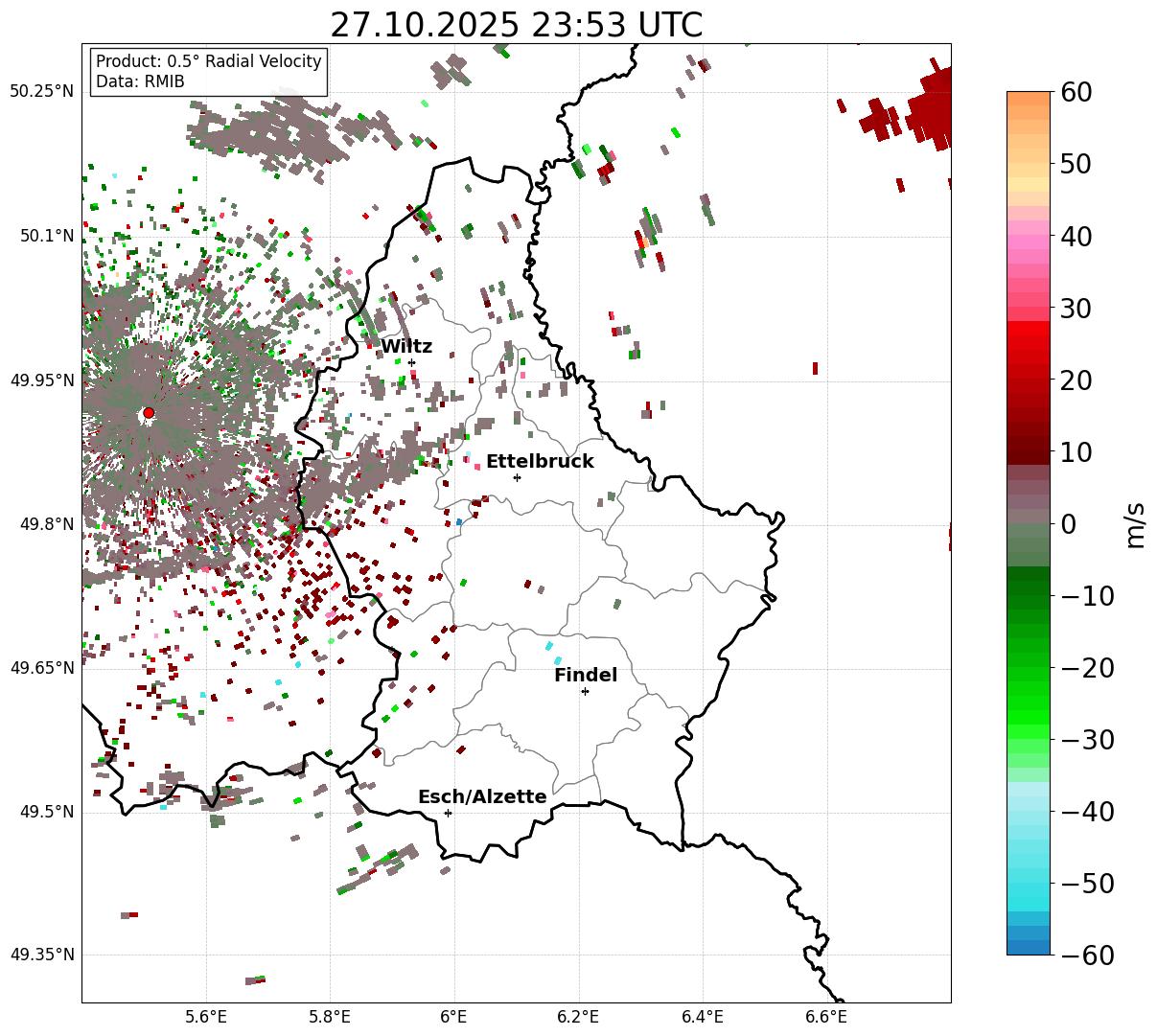Click the −40 tick label on colorbar
1157x1036 pixels.
[x=1087, y=811]
